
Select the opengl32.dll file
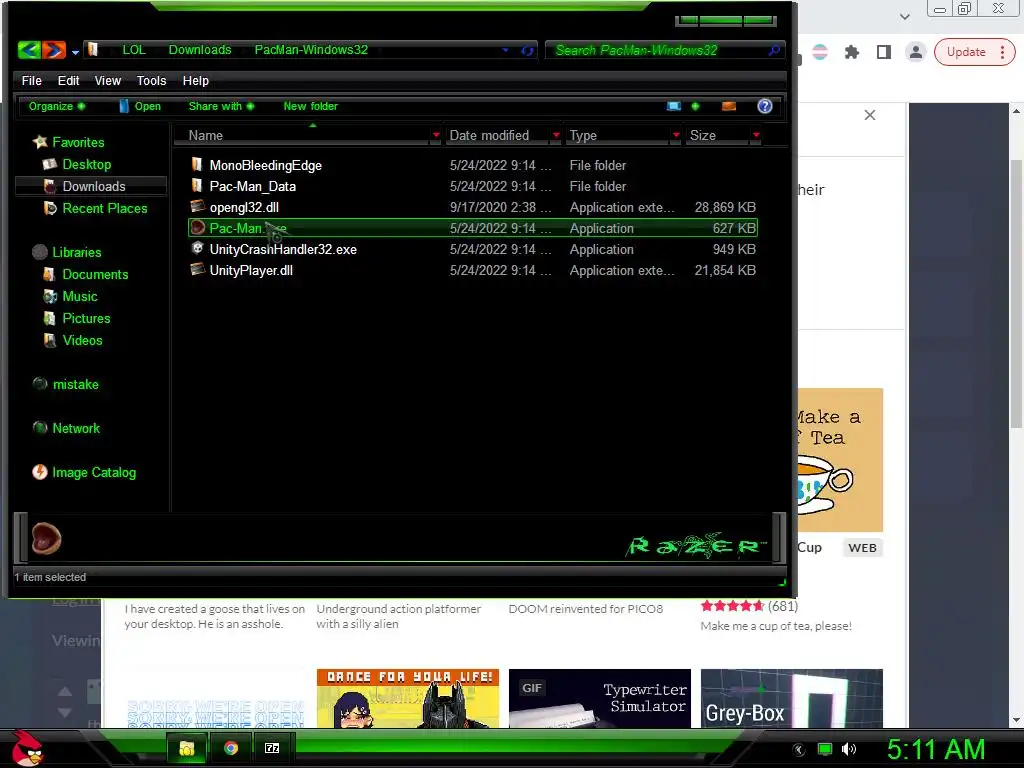473,207
